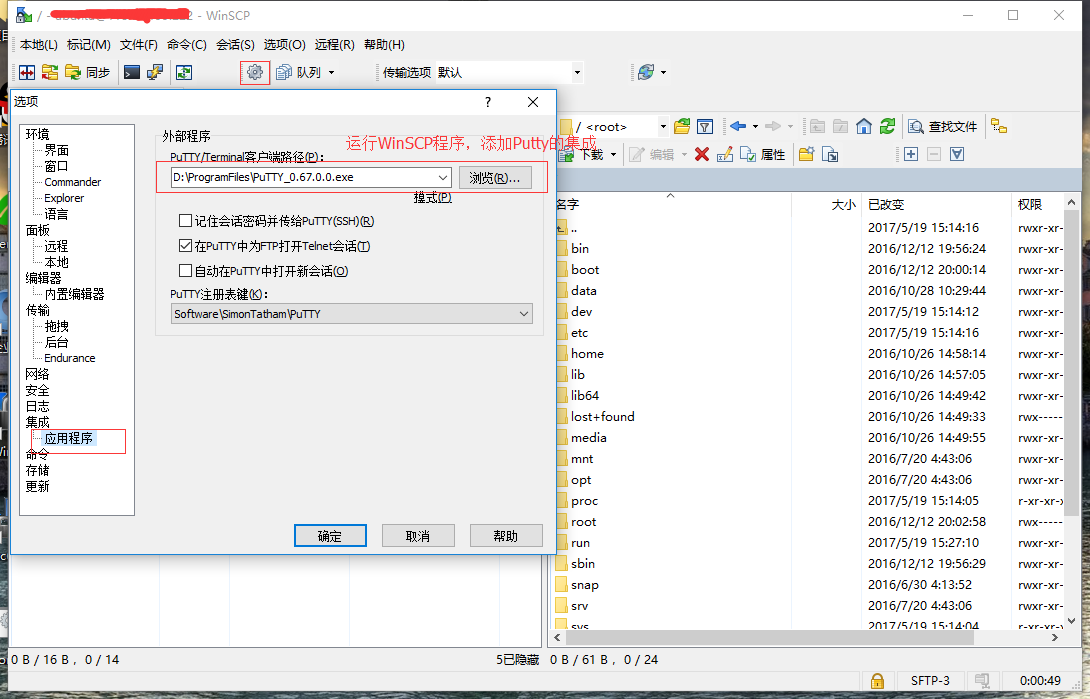Open the PuTTY client path combo box
This screenshot has height=699, width=1090.
pyautogui.click(x=311, y=178)
